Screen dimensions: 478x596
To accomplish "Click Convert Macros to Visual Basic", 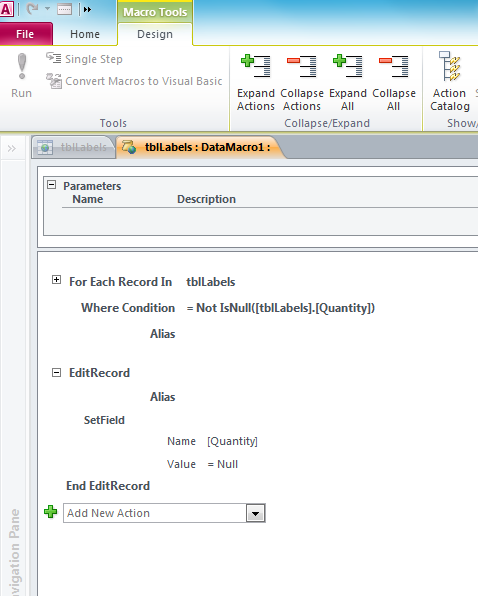I will point(134,81).
